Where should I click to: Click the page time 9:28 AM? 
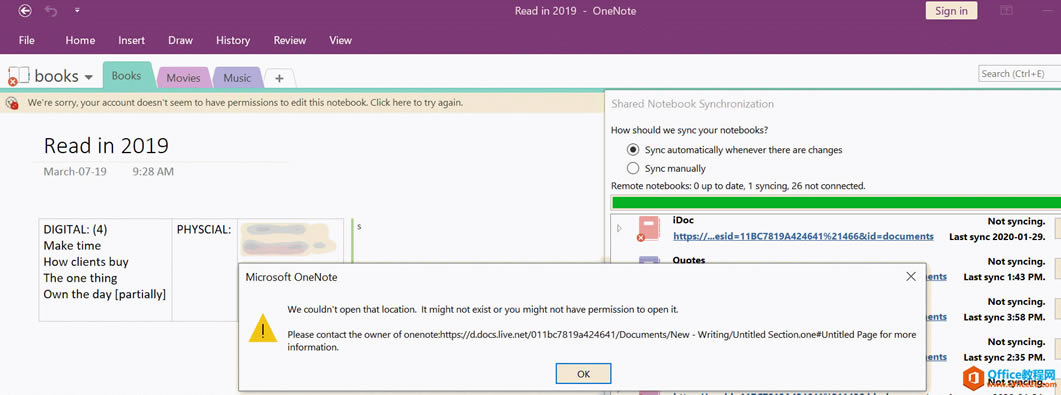[x=153, y=172]
